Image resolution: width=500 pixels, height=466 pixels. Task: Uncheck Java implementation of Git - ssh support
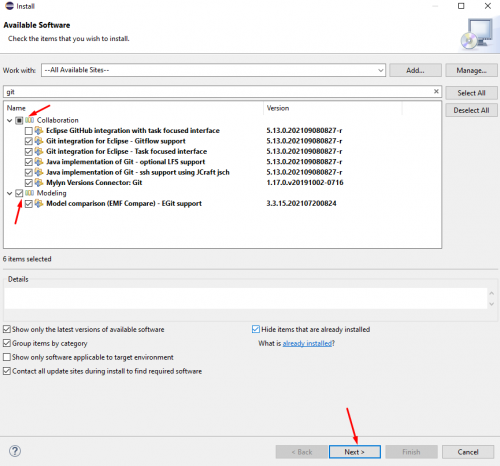(29, 172)
